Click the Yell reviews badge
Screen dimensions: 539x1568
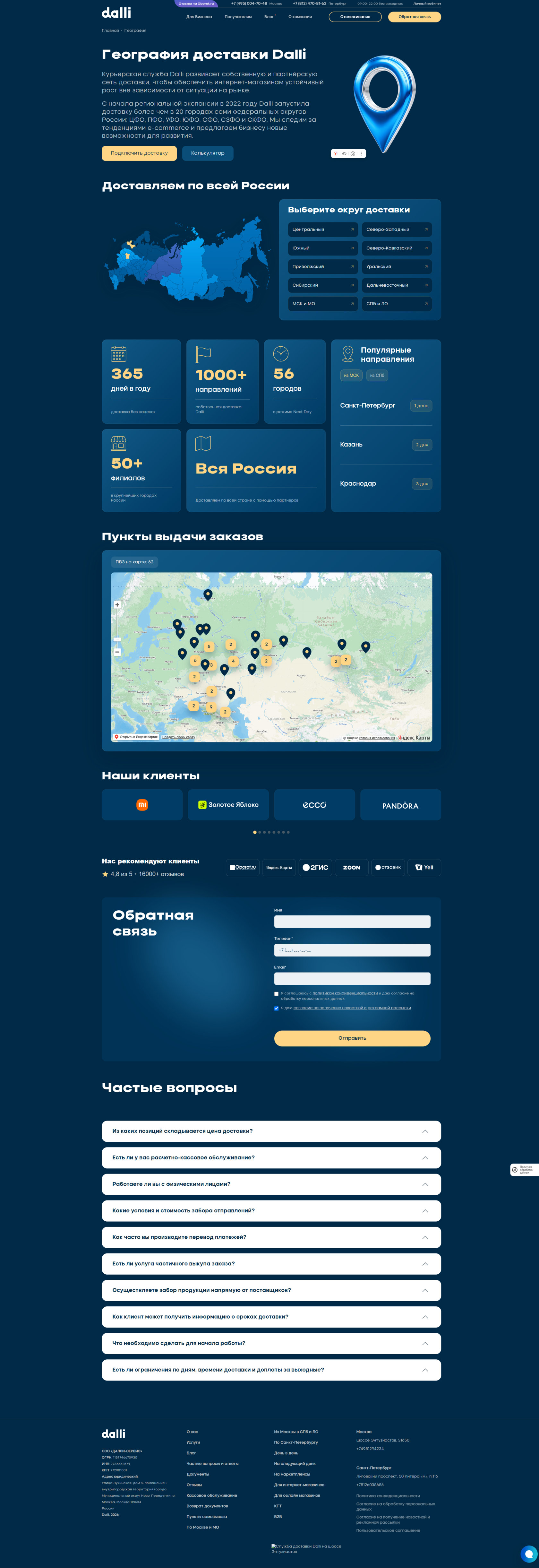(424, 867)
